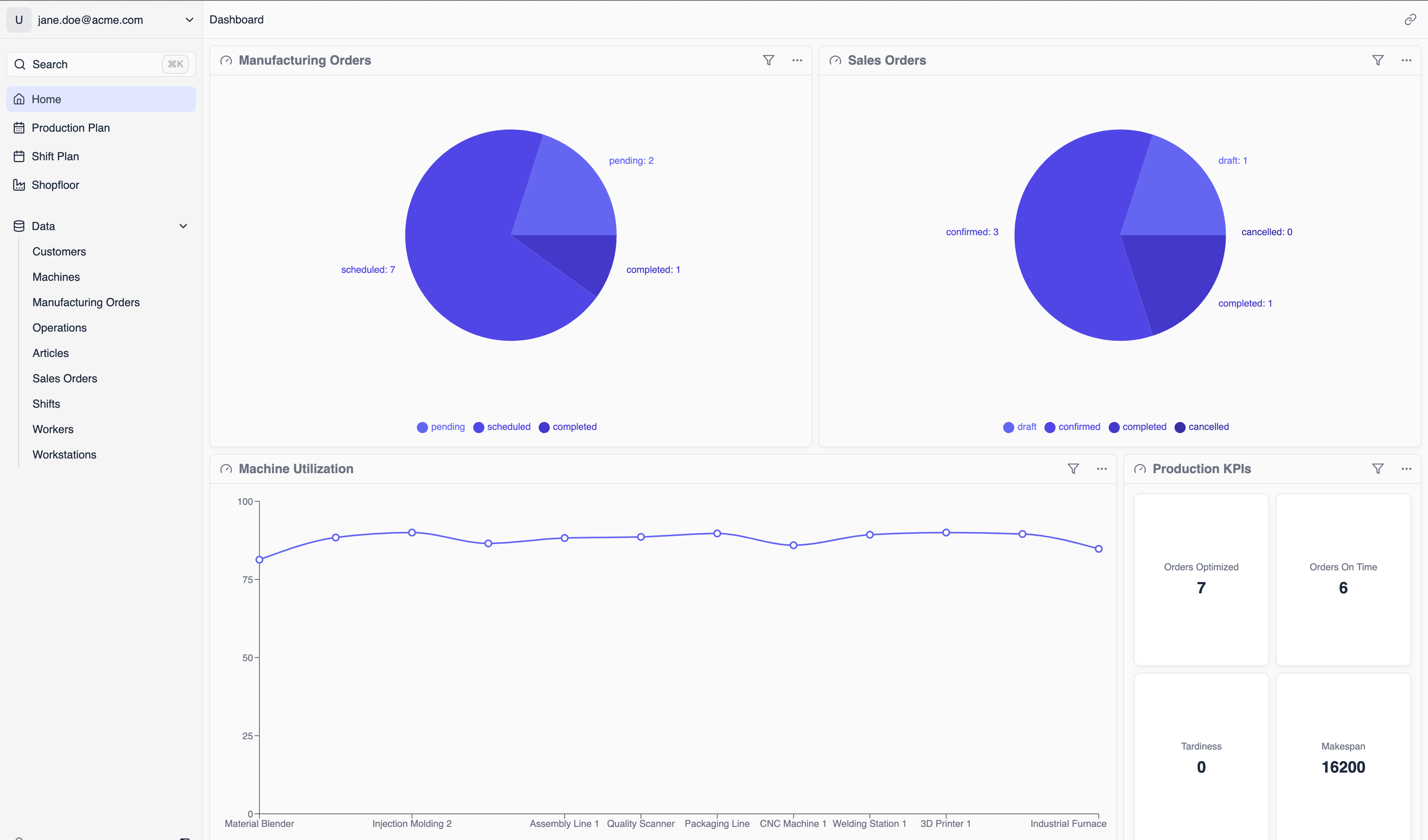This screenshot has width=1428, height=840.
Task: Go to Home in the sidebar
Action: coord(46,99)
